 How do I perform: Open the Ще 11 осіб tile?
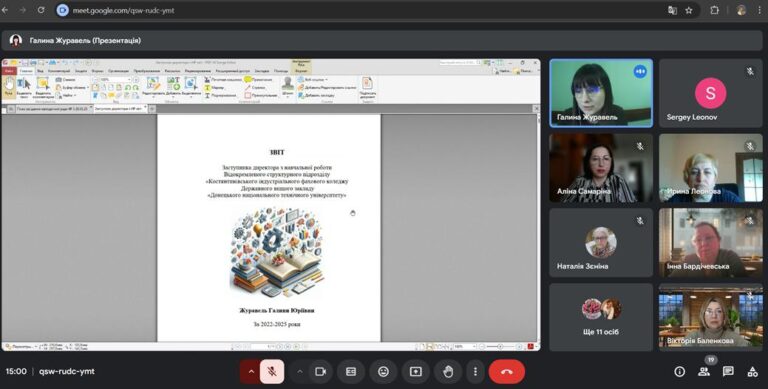(x=601, y=317)
